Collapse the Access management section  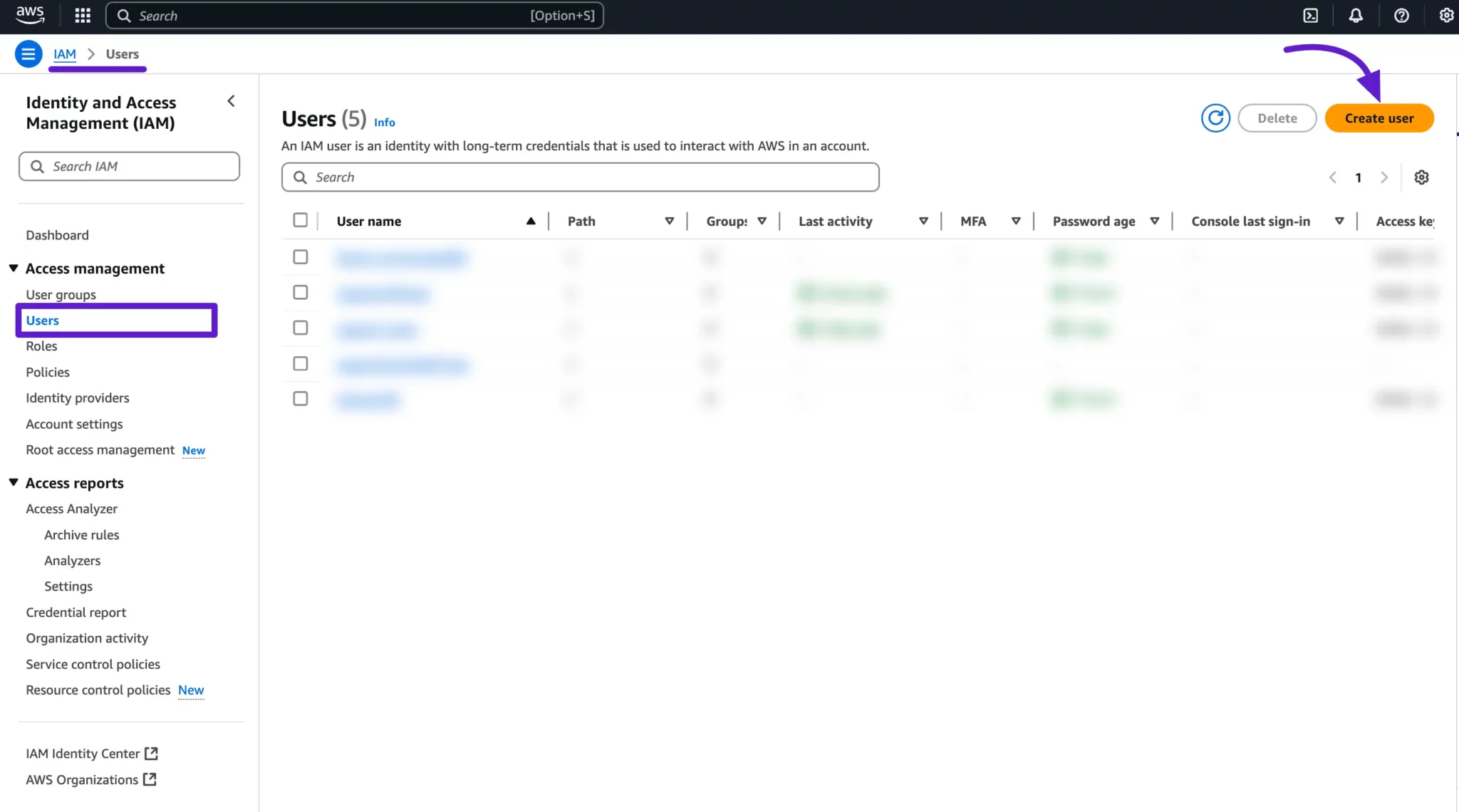click(x=14, y=269)
